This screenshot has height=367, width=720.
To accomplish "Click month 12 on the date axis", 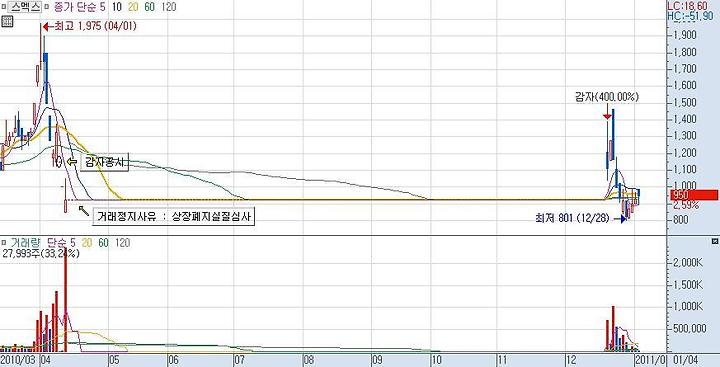I will 571,361.
